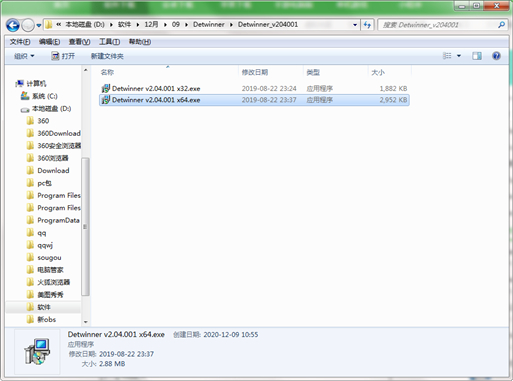Select 计算机 in the navigation tree
Image resolution: width=513 pixels, height=381 pixels.
click(36, 83)
